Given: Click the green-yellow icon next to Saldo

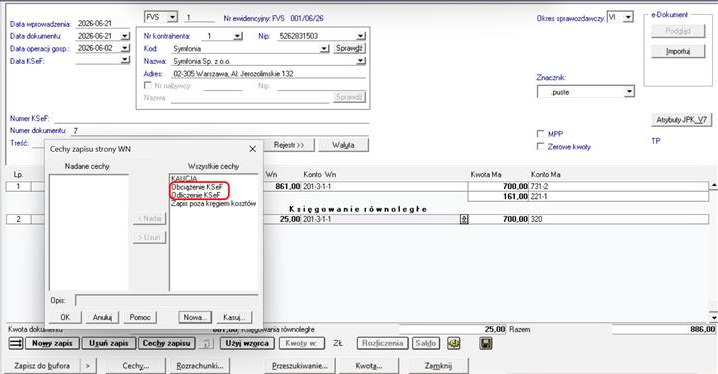Looking at the screenshot, I should pyautogui.click(x=454, y=343).
